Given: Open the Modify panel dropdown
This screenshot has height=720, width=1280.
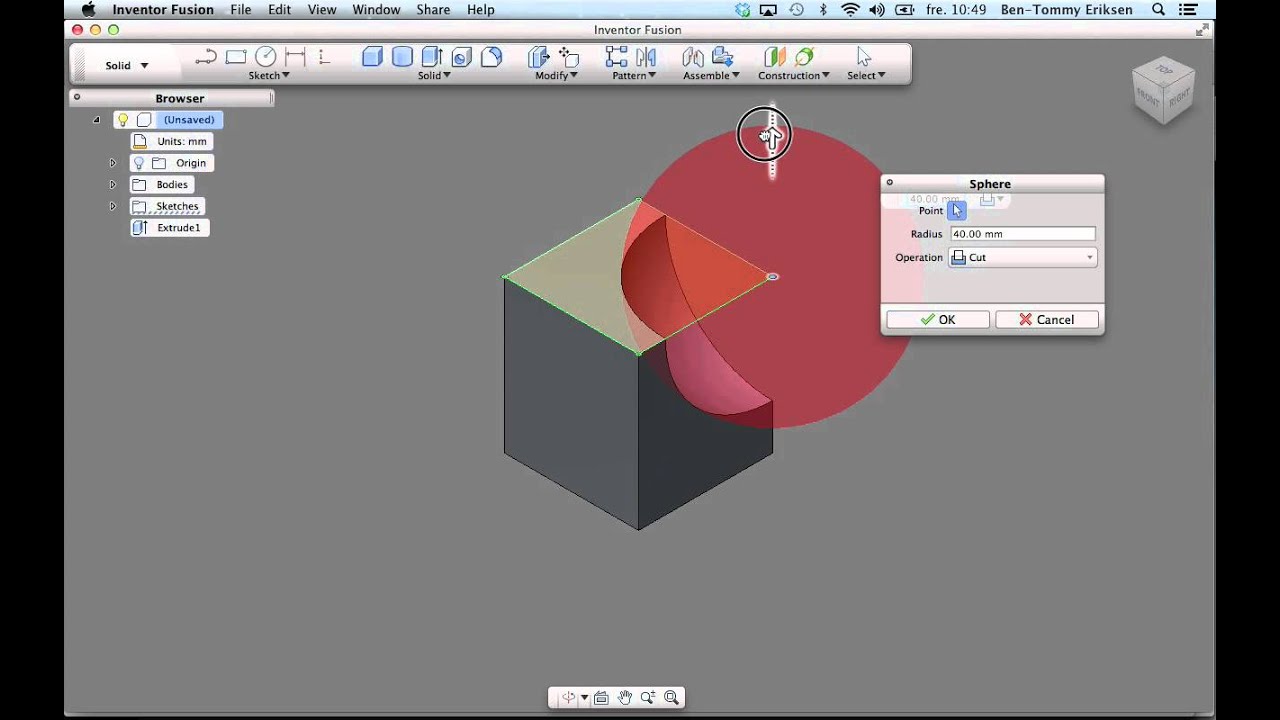Looking at the screenshot, I should 555,76.
